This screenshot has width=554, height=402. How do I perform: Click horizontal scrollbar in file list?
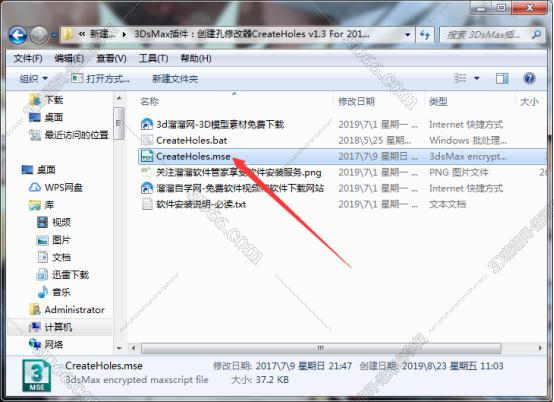click(x=321, y=348)
